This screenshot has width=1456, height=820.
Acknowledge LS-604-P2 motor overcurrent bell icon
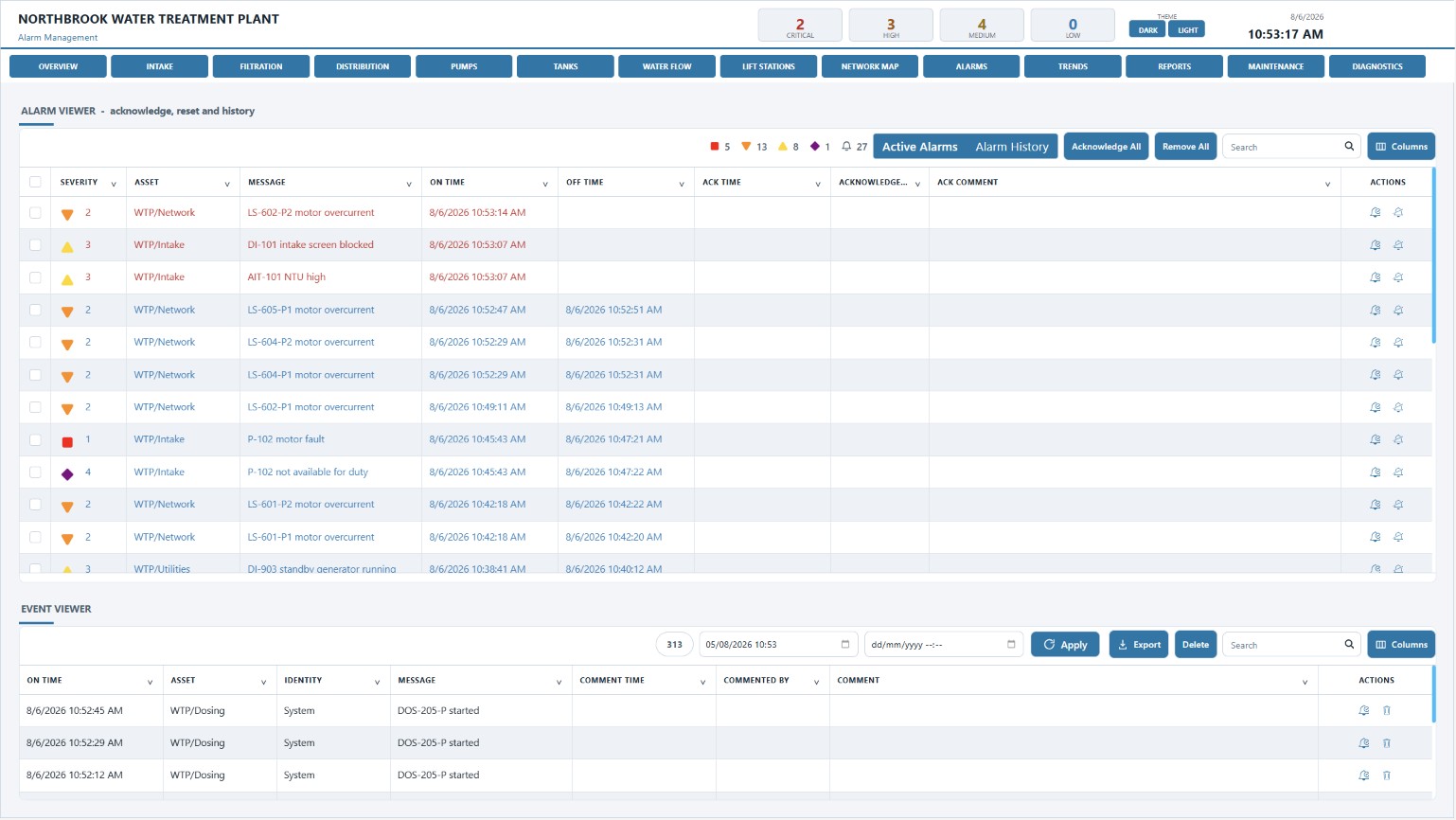pos(1376,343)
